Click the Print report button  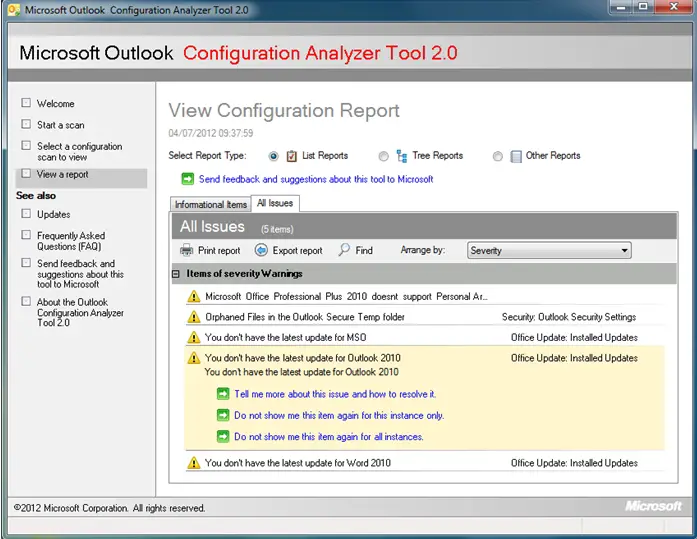(210, 250)
